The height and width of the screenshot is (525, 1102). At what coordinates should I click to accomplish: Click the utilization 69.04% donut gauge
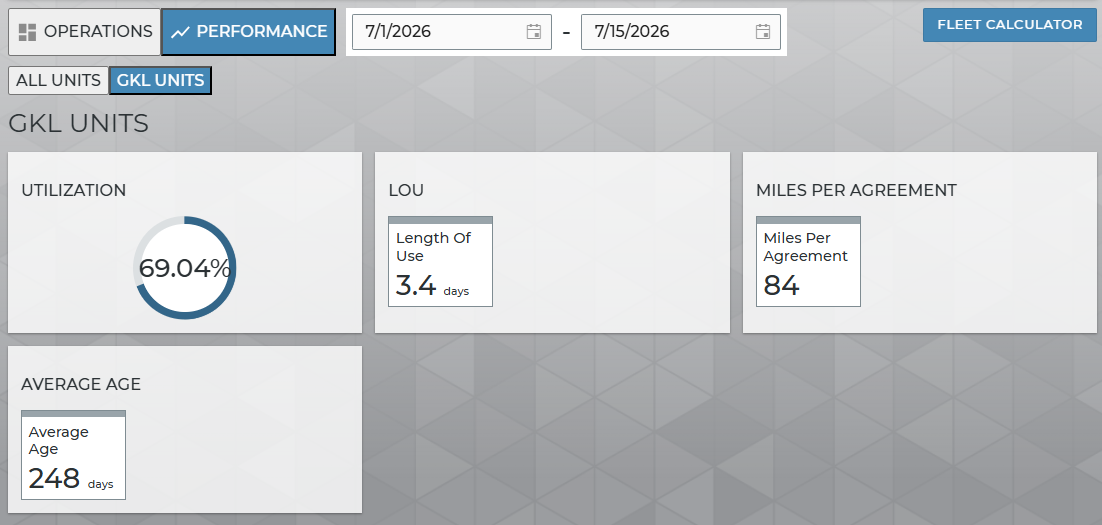pos(185,268)
